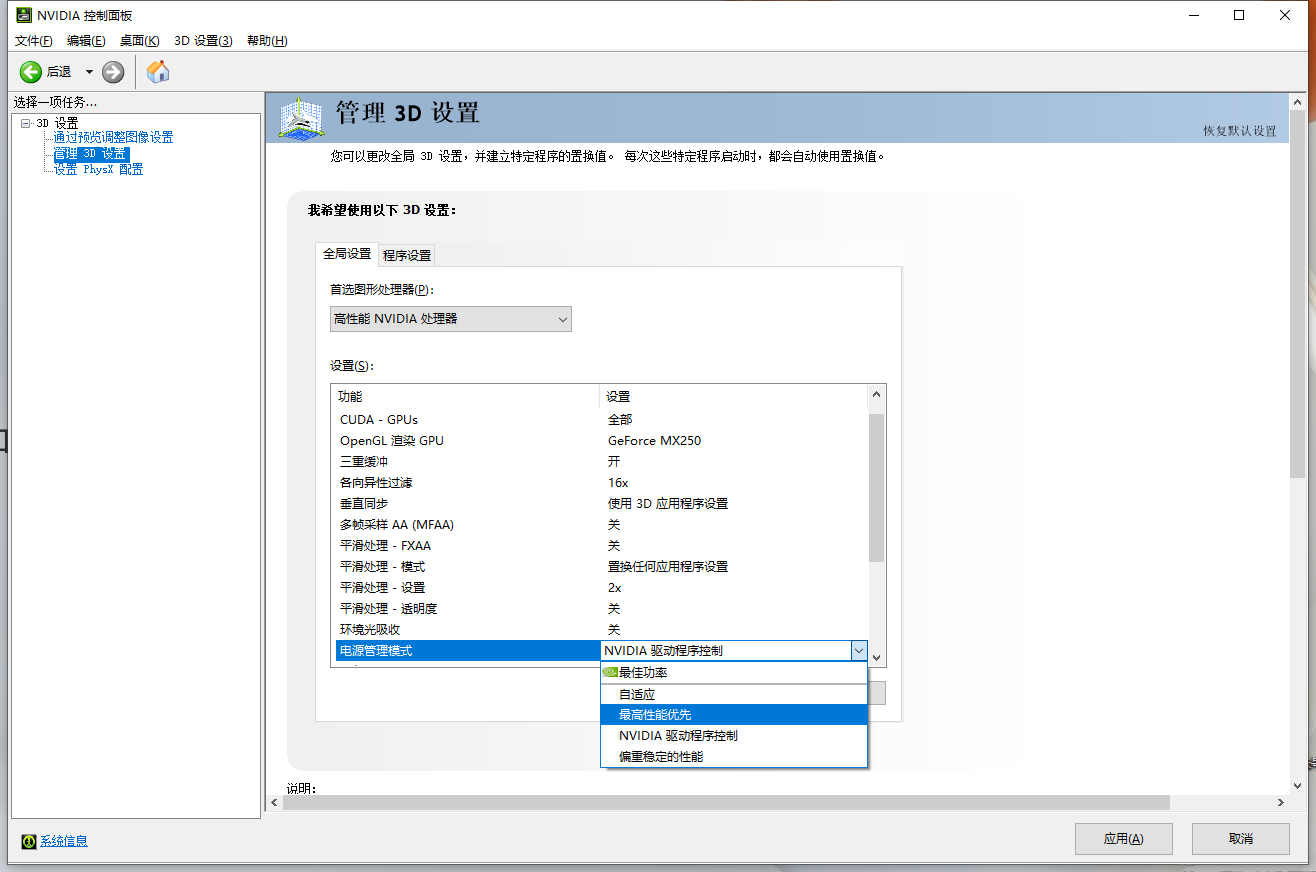Maximize the NVIDIA 控制面板 window
Image resolution: width=1316 pixels, height=872 pixels.
point(1239,15)
